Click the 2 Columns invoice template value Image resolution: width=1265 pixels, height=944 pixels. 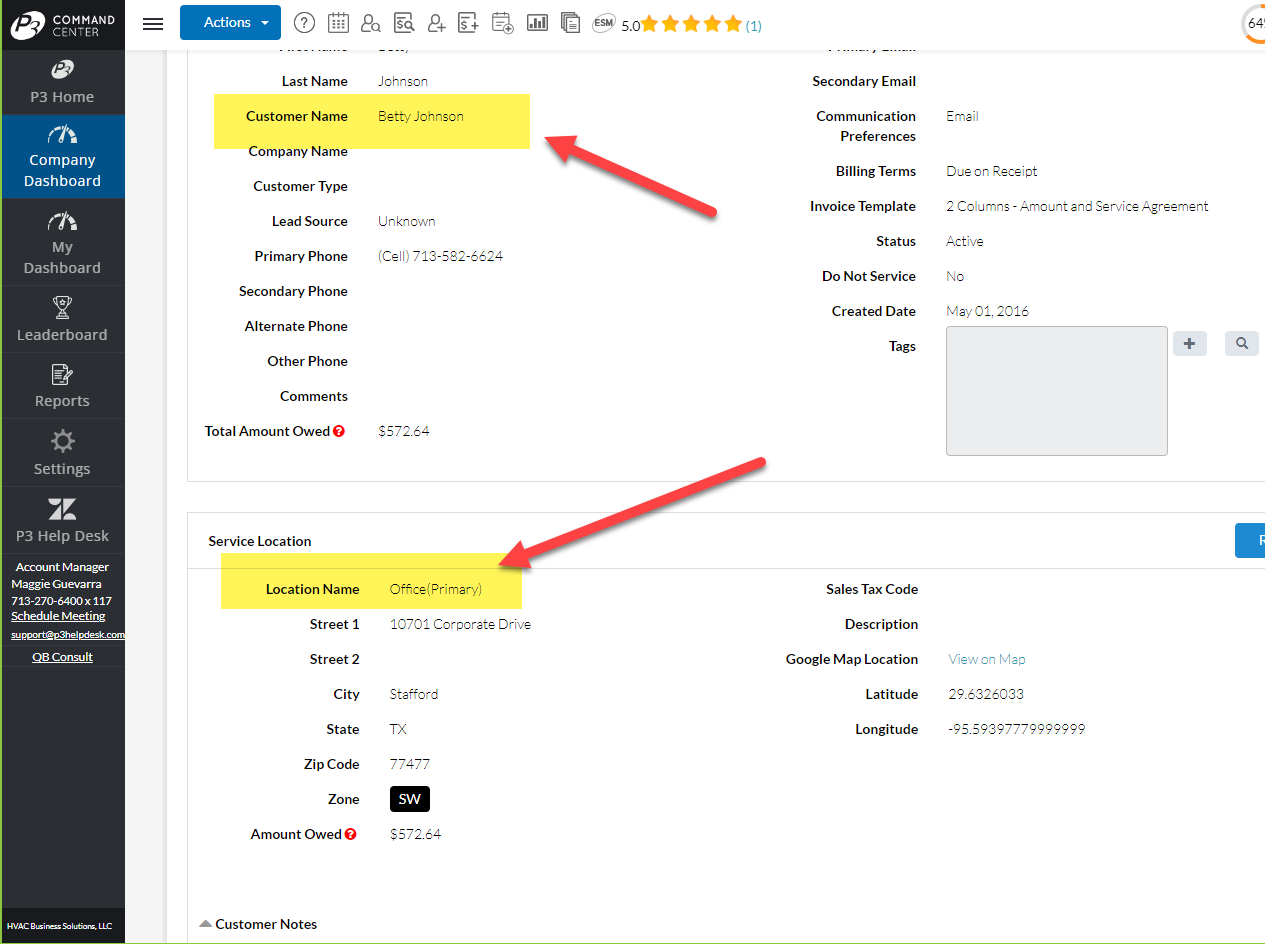[1077, 206]
